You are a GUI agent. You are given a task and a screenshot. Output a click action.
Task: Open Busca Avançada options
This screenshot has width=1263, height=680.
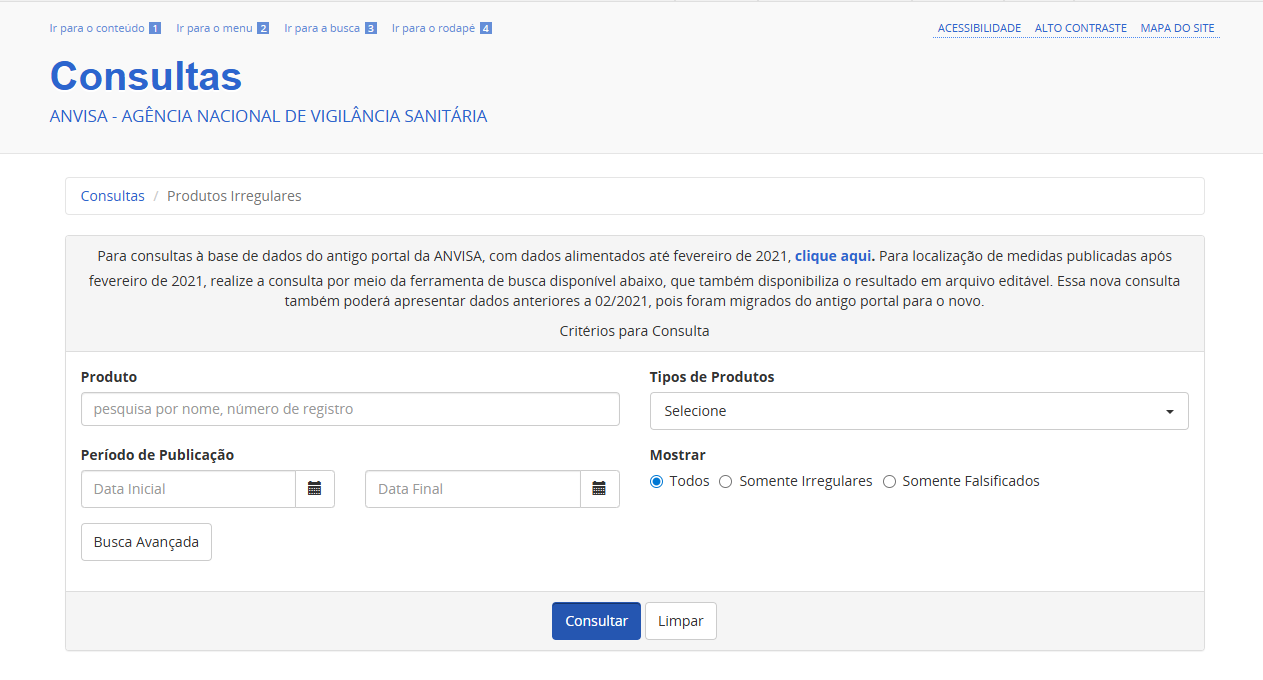(x=146, y=541)
